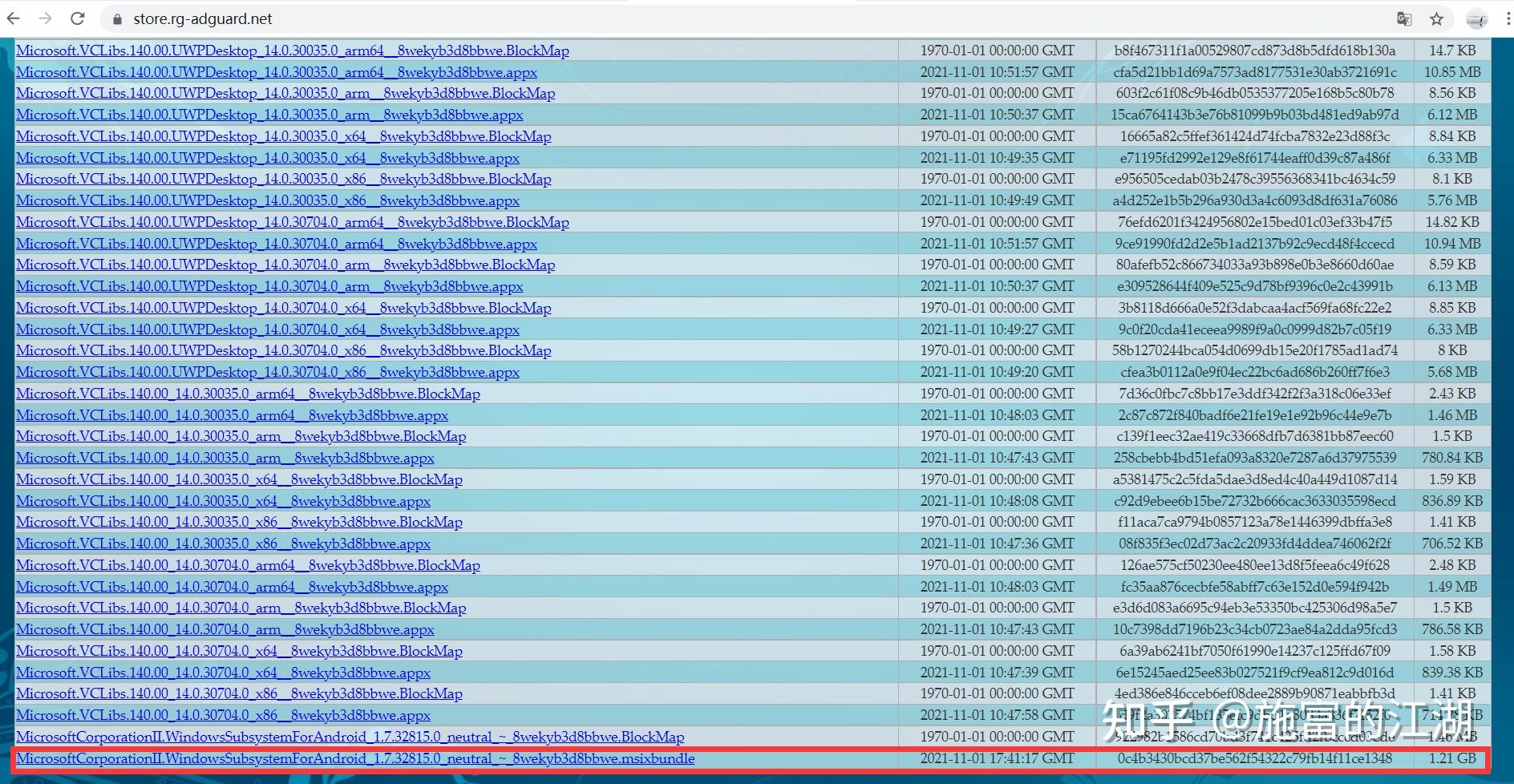Viewport: 1514px width, 784px height.
Task: Download VCLibs.140.00_14.0.30704.0 x64 appx
Action: click(x=223, y=673)
